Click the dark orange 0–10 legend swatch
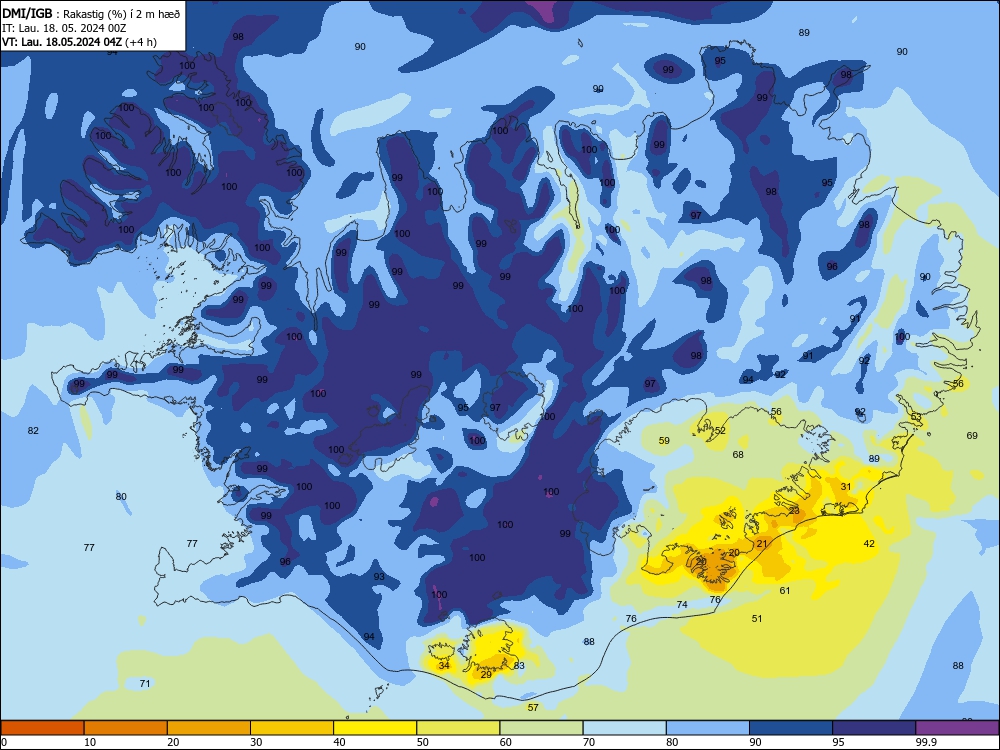This screenshot has height=750, width=1000. click(42, 728)
